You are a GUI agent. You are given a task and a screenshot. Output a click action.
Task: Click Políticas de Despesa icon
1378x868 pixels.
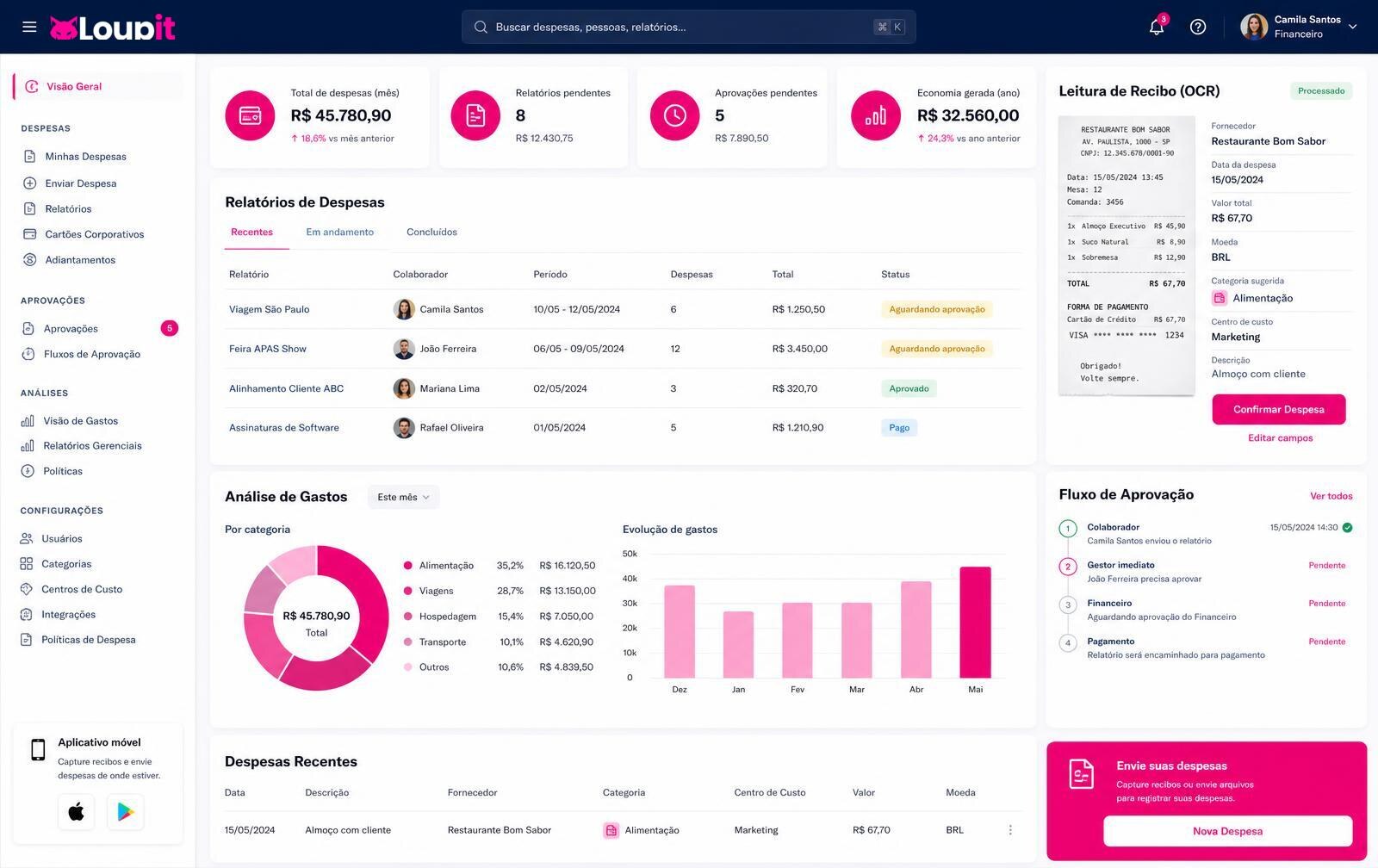26,640
